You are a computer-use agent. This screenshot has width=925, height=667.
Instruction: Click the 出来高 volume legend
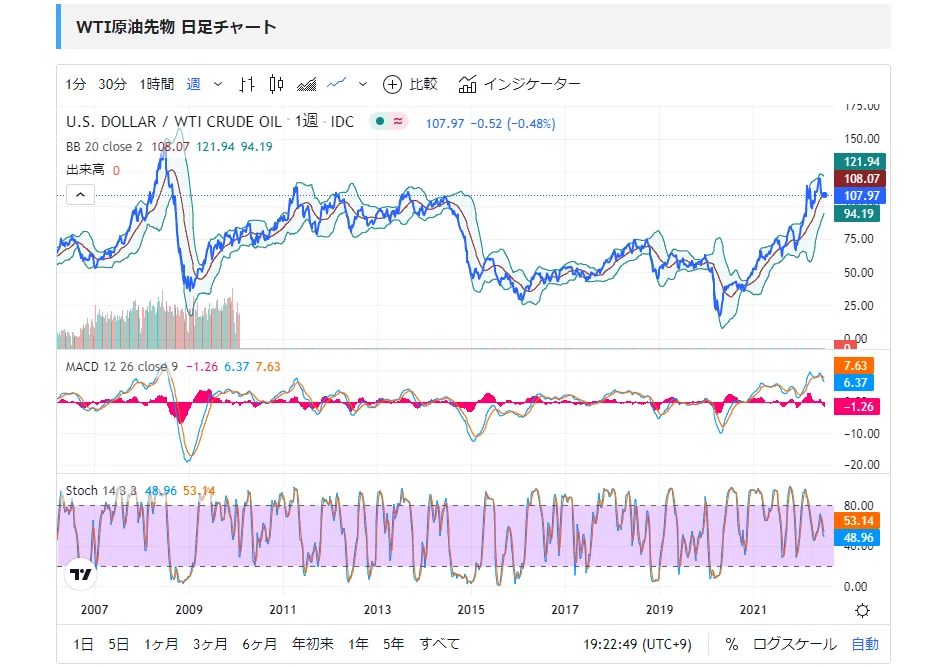coord(85,170)
